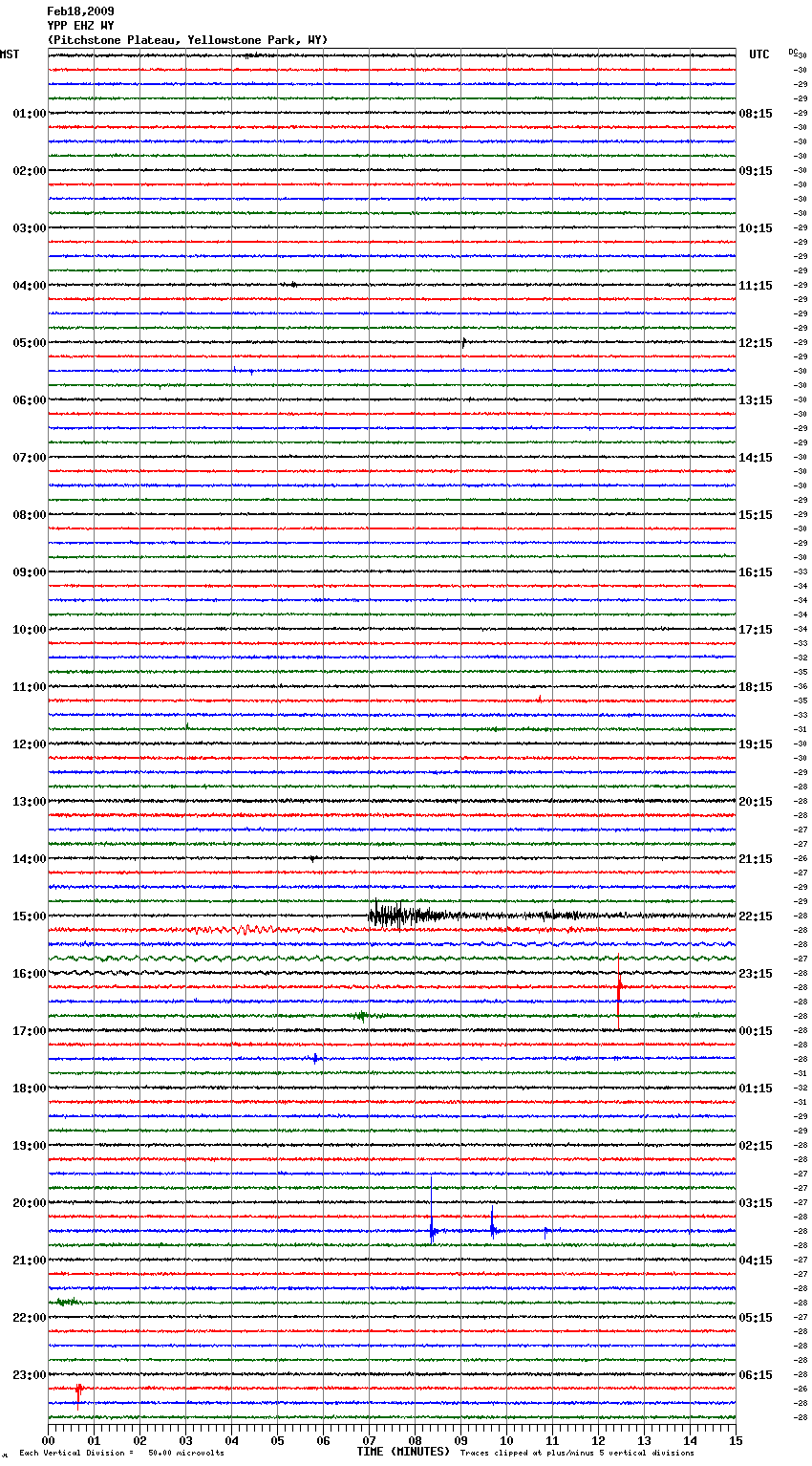Select the 08:15 UTC time label

756,114
